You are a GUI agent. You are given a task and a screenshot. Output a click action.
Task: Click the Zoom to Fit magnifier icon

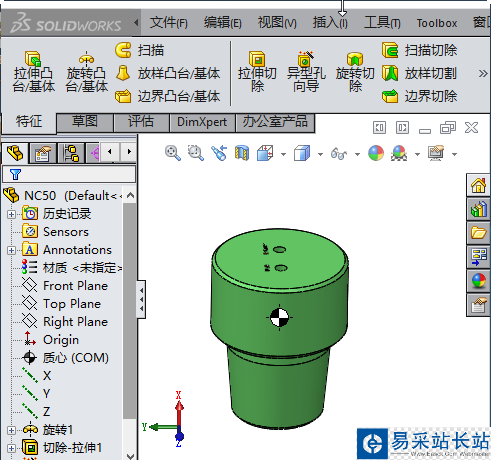[x=173, y=153]
